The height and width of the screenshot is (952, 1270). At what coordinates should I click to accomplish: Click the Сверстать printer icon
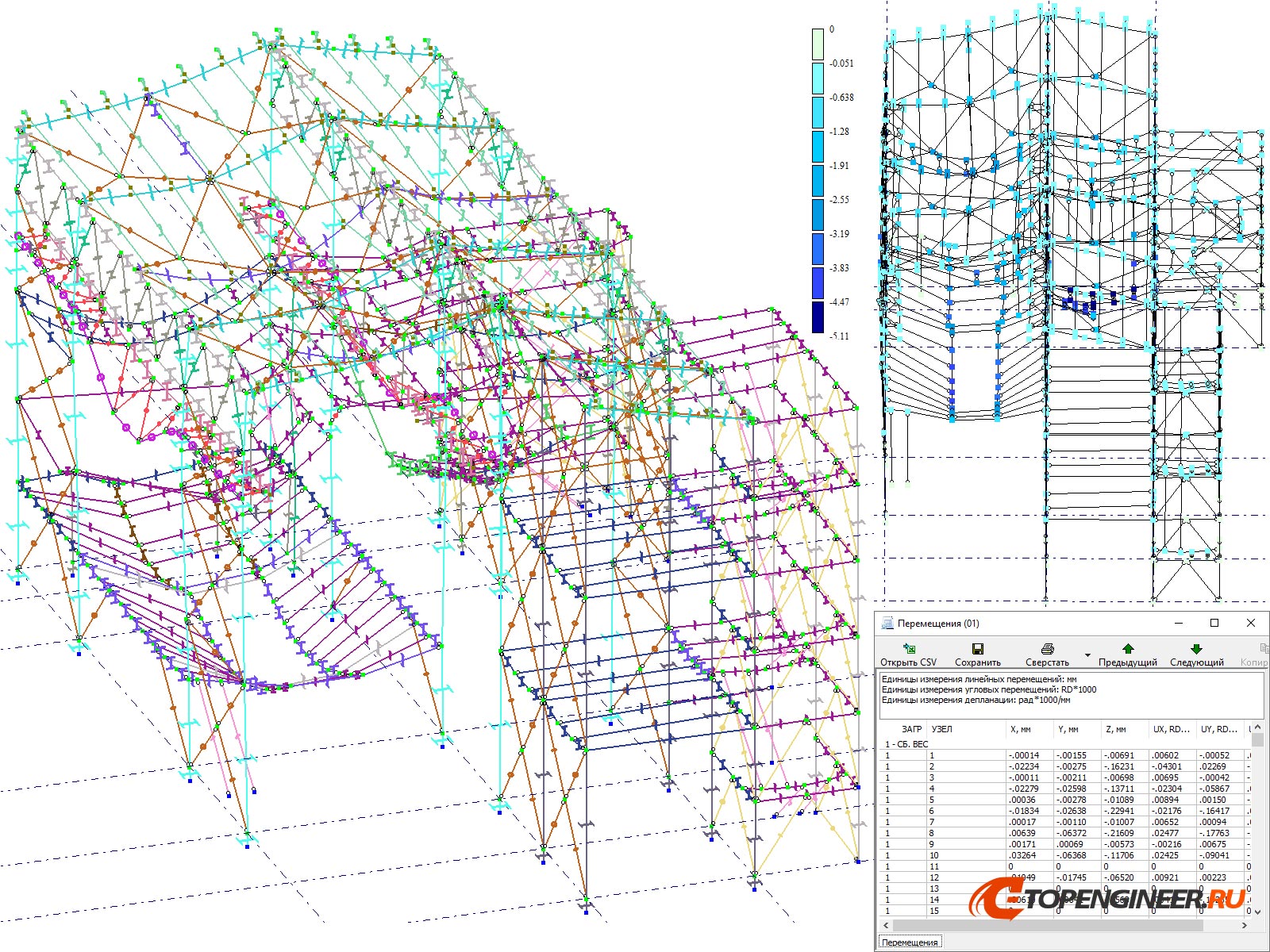coord(1048,649)
